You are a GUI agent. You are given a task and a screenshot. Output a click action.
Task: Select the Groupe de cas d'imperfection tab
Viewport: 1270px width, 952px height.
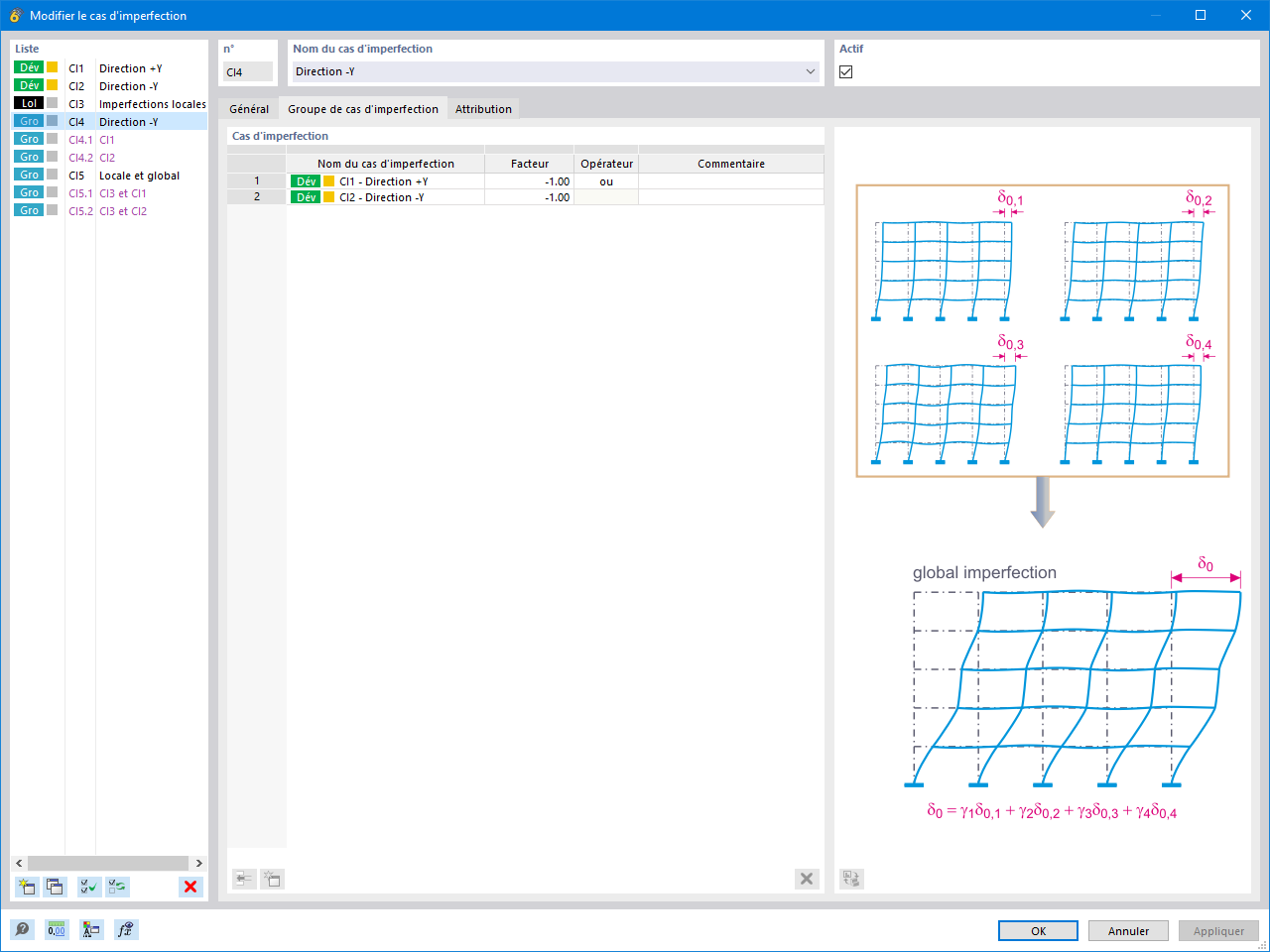pos(363,109)
